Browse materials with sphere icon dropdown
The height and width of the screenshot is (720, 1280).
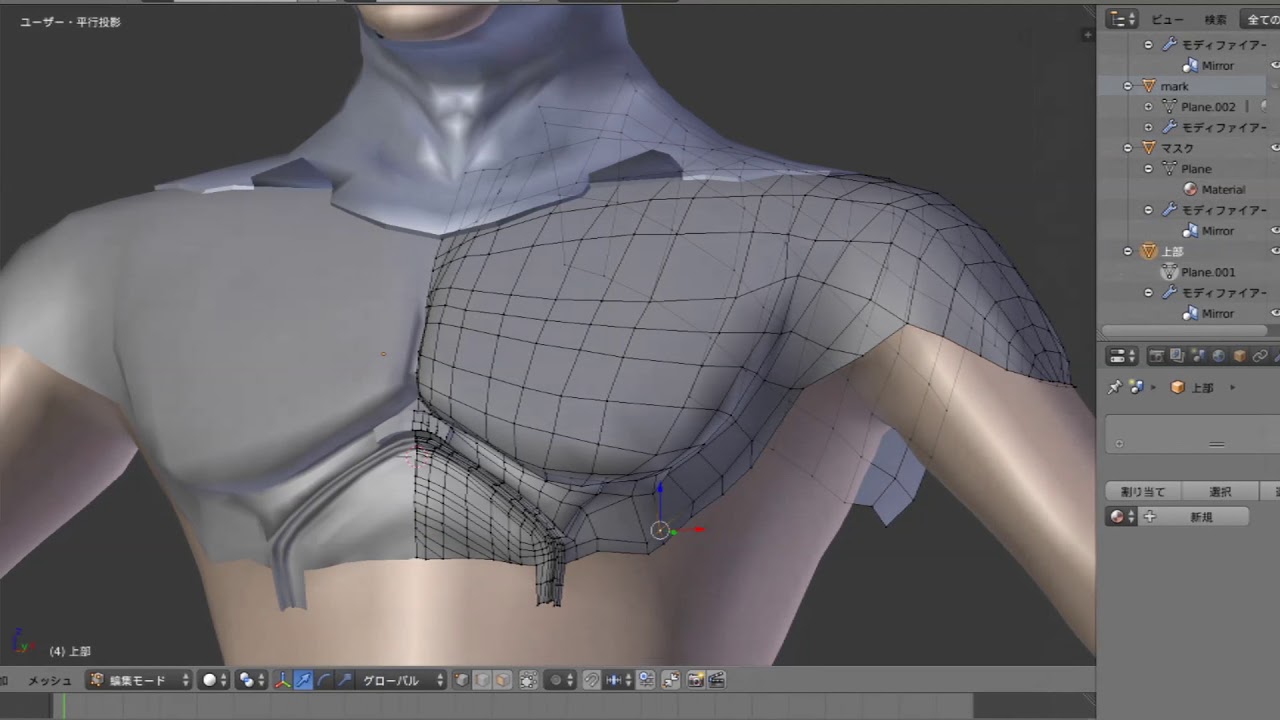(x=1122, y=517)
